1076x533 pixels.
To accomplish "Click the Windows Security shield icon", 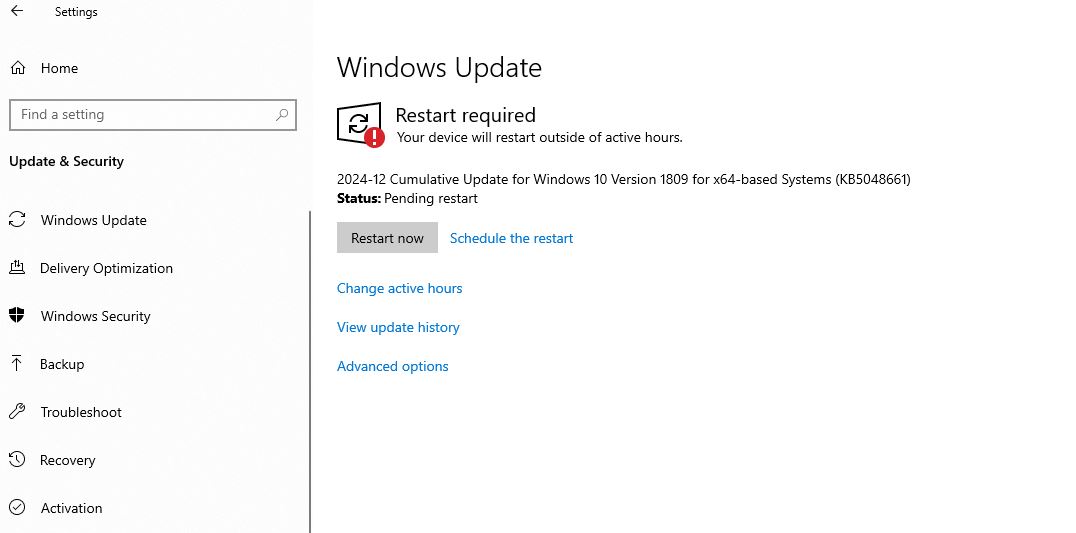I will [17, 316].
